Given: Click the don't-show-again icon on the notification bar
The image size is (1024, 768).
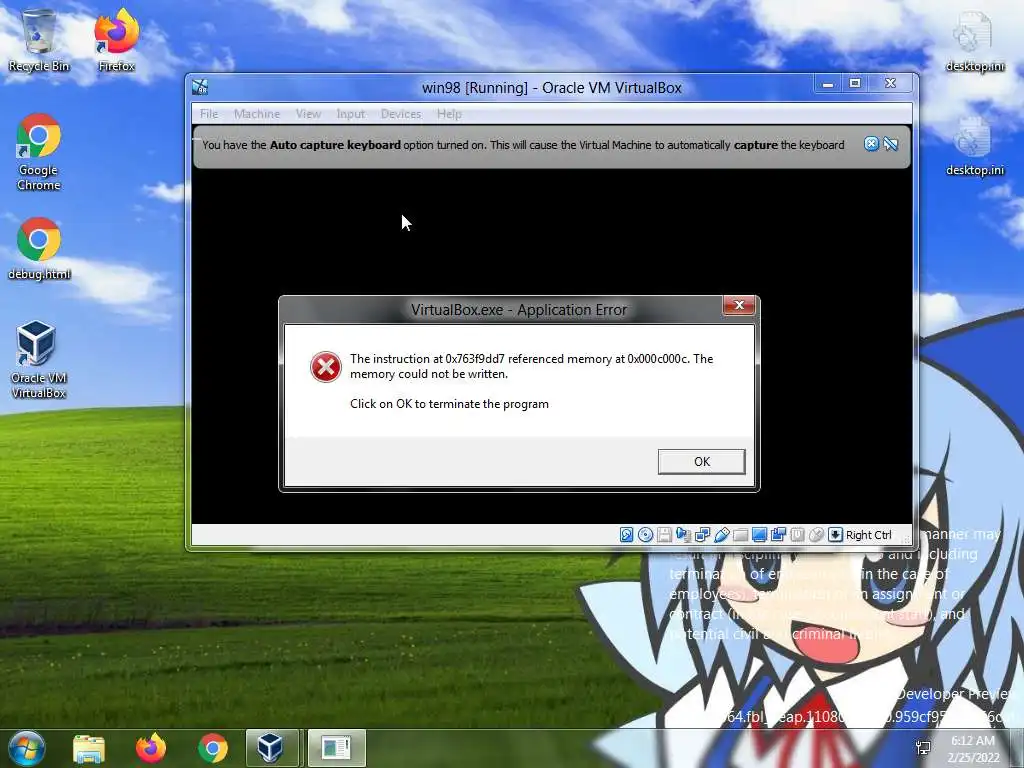Looking at the screenshot, I should tap(890, 144).
